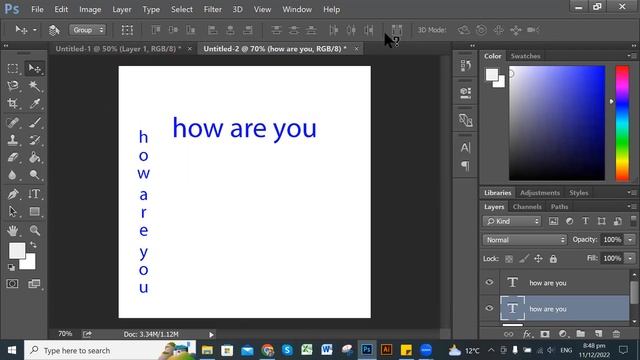Toggle Quick Mask mode
This screenshot has height=360, width=640.
point(12,284)
